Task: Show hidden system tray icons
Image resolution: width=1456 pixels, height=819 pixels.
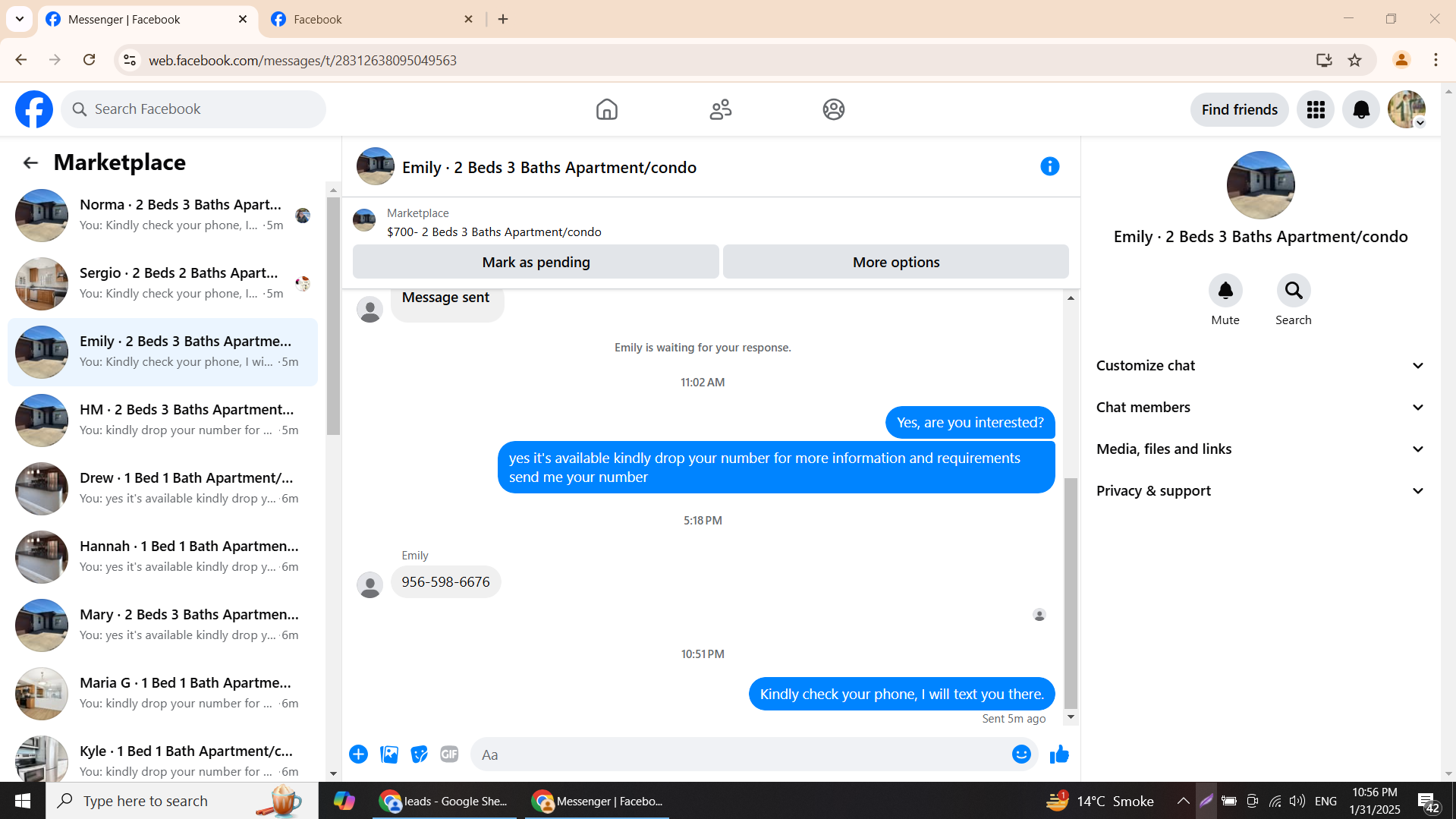Action: click(x=1183, y=801)
